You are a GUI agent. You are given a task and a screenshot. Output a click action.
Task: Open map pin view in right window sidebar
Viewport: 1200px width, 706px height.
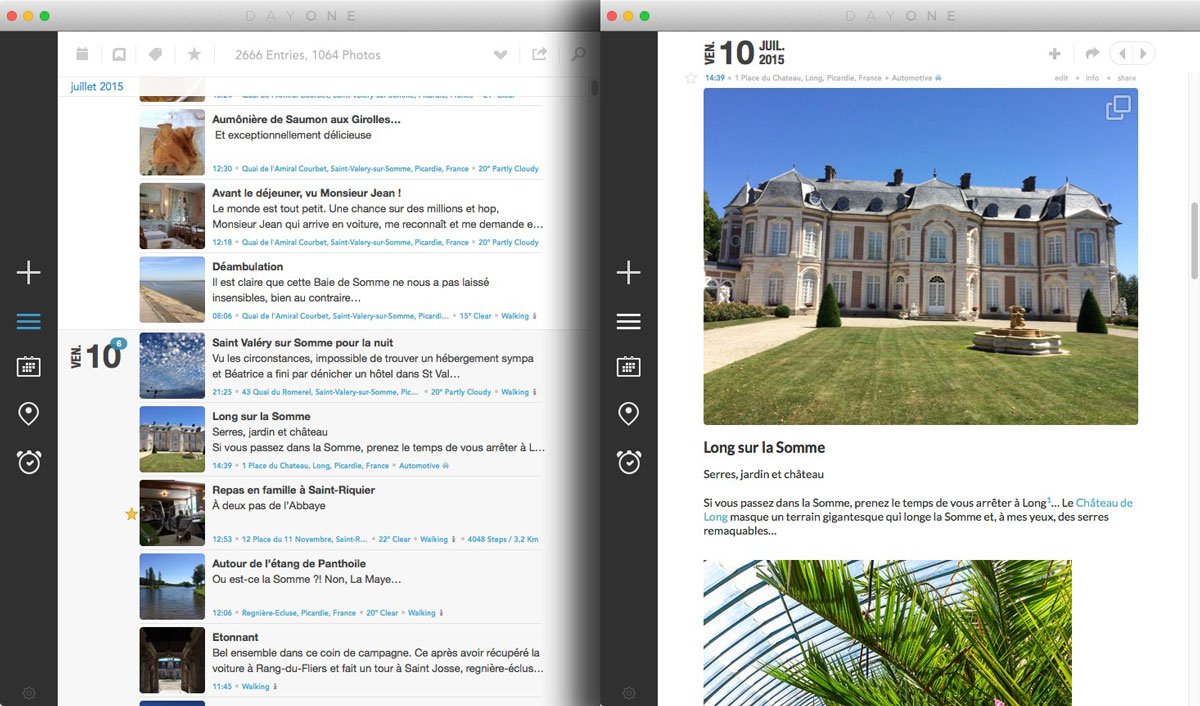click(x=628, y=413)
